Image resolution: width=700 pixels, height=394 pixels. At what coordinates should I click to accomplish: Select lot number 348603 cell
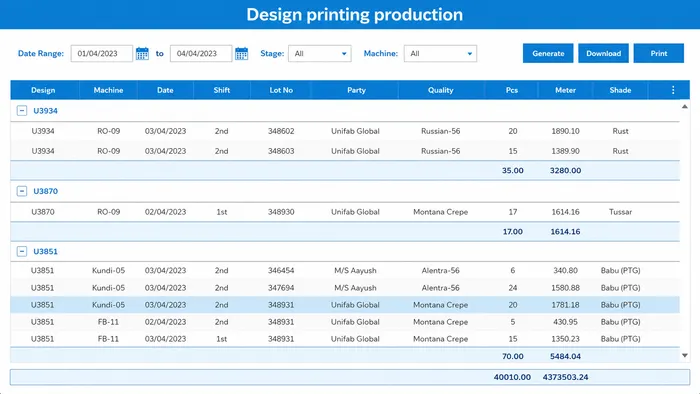click(281, 151)
